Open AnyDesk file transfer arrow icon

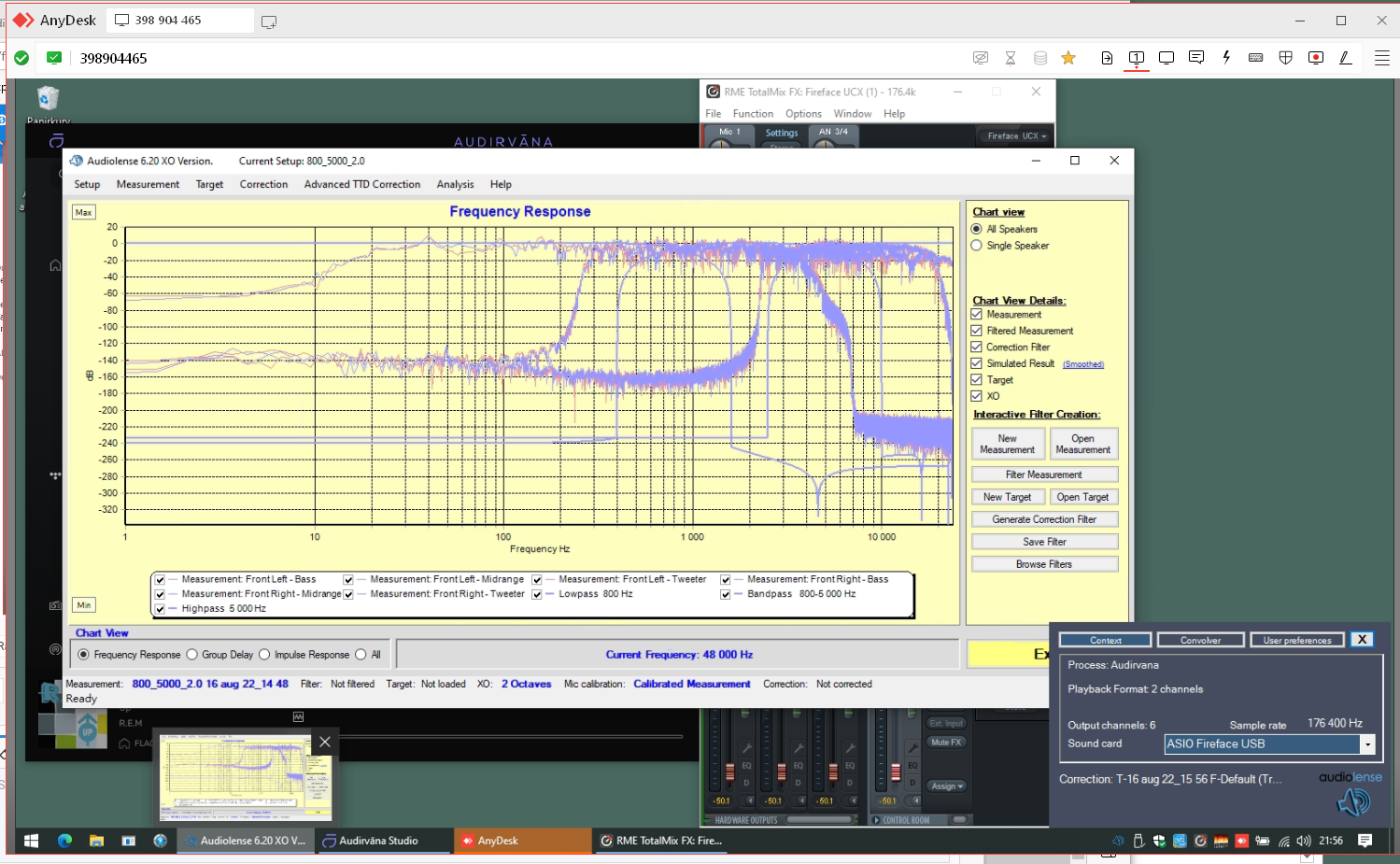pos(1107,58)
